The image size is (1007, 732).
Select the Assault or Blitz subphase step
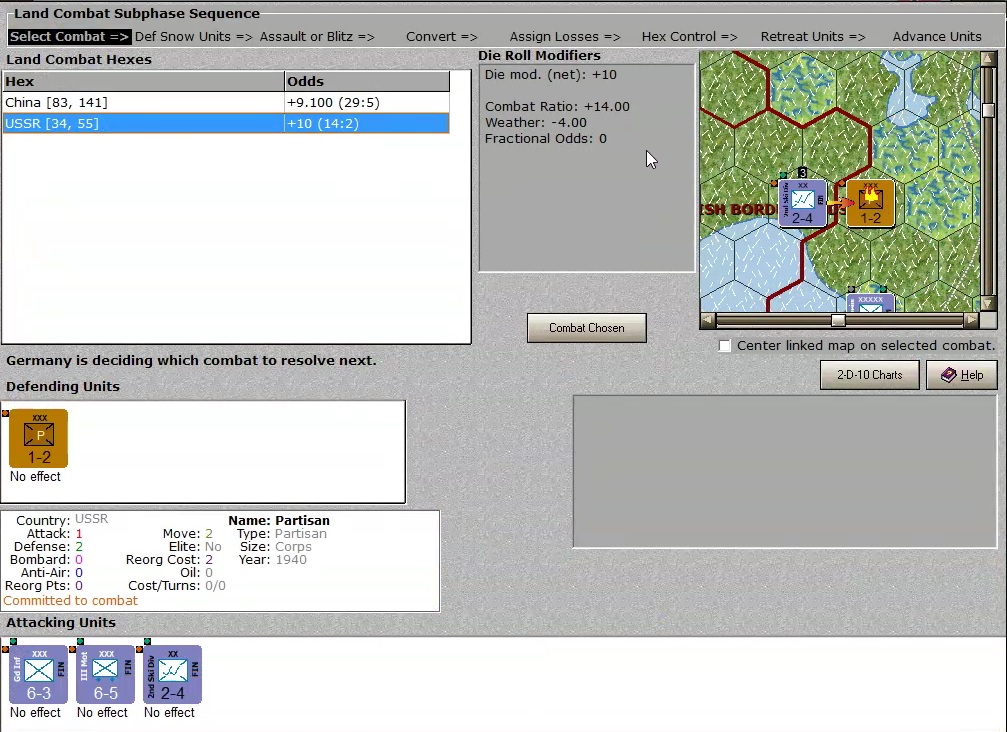[317, 37]
